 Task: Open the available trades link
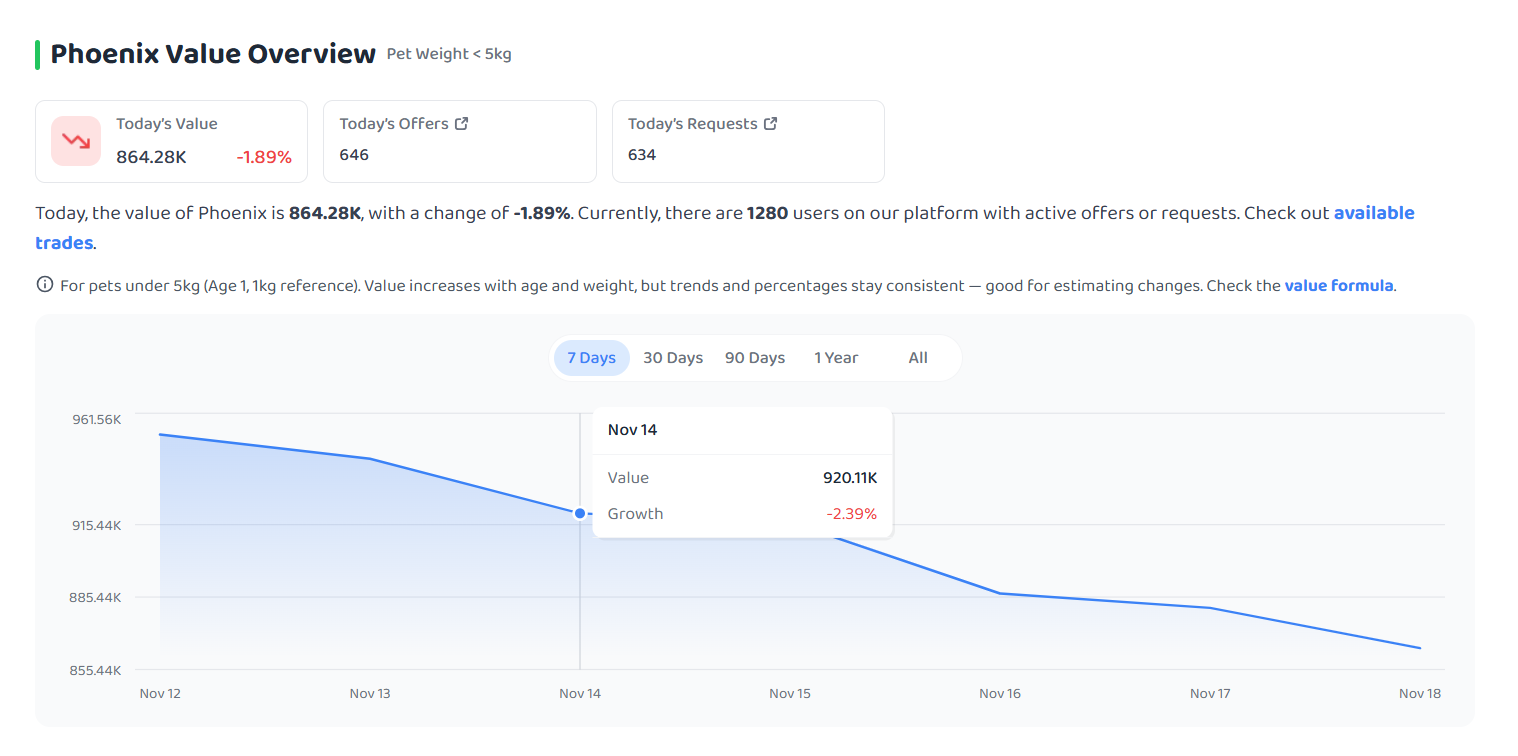coord(725,228)
